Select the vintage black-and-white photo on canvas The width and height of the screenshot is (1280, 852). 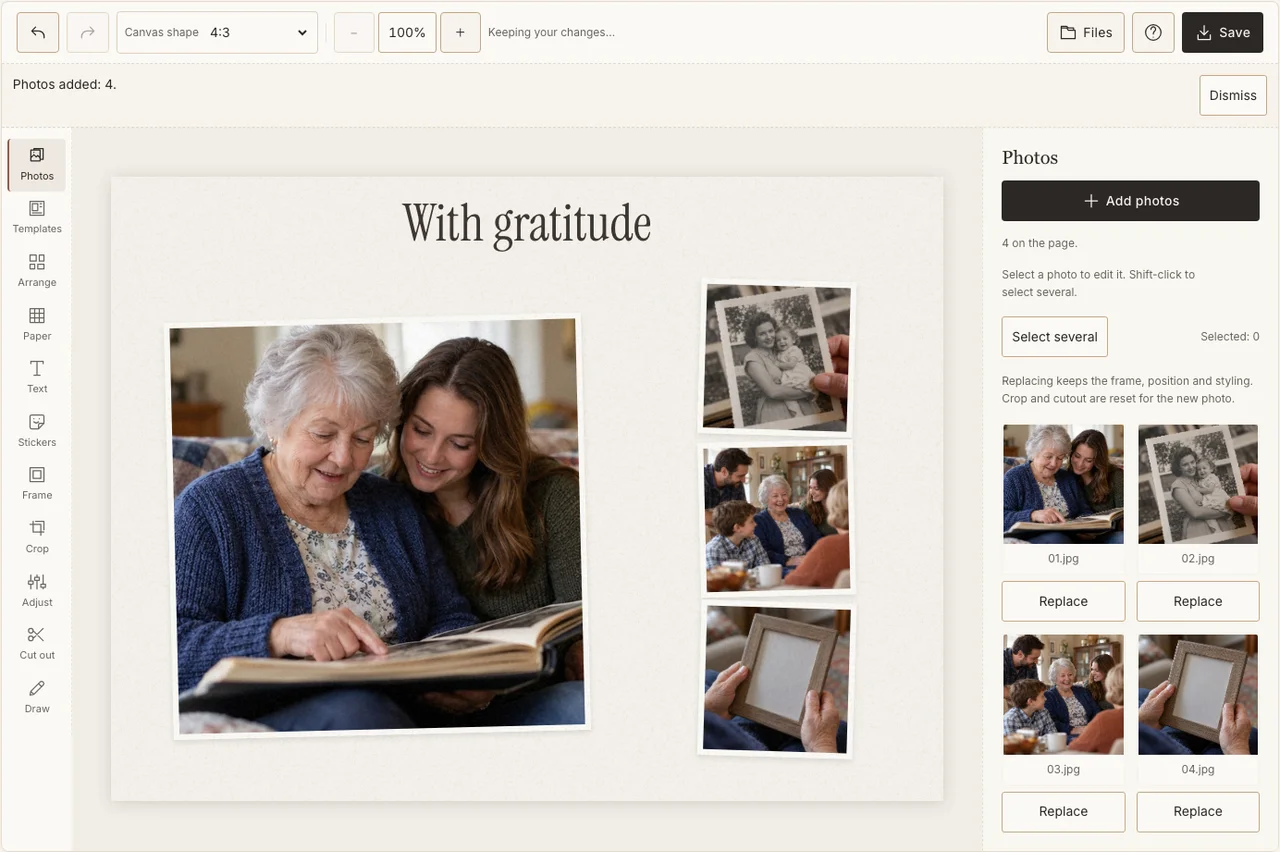tap(776, 357)
